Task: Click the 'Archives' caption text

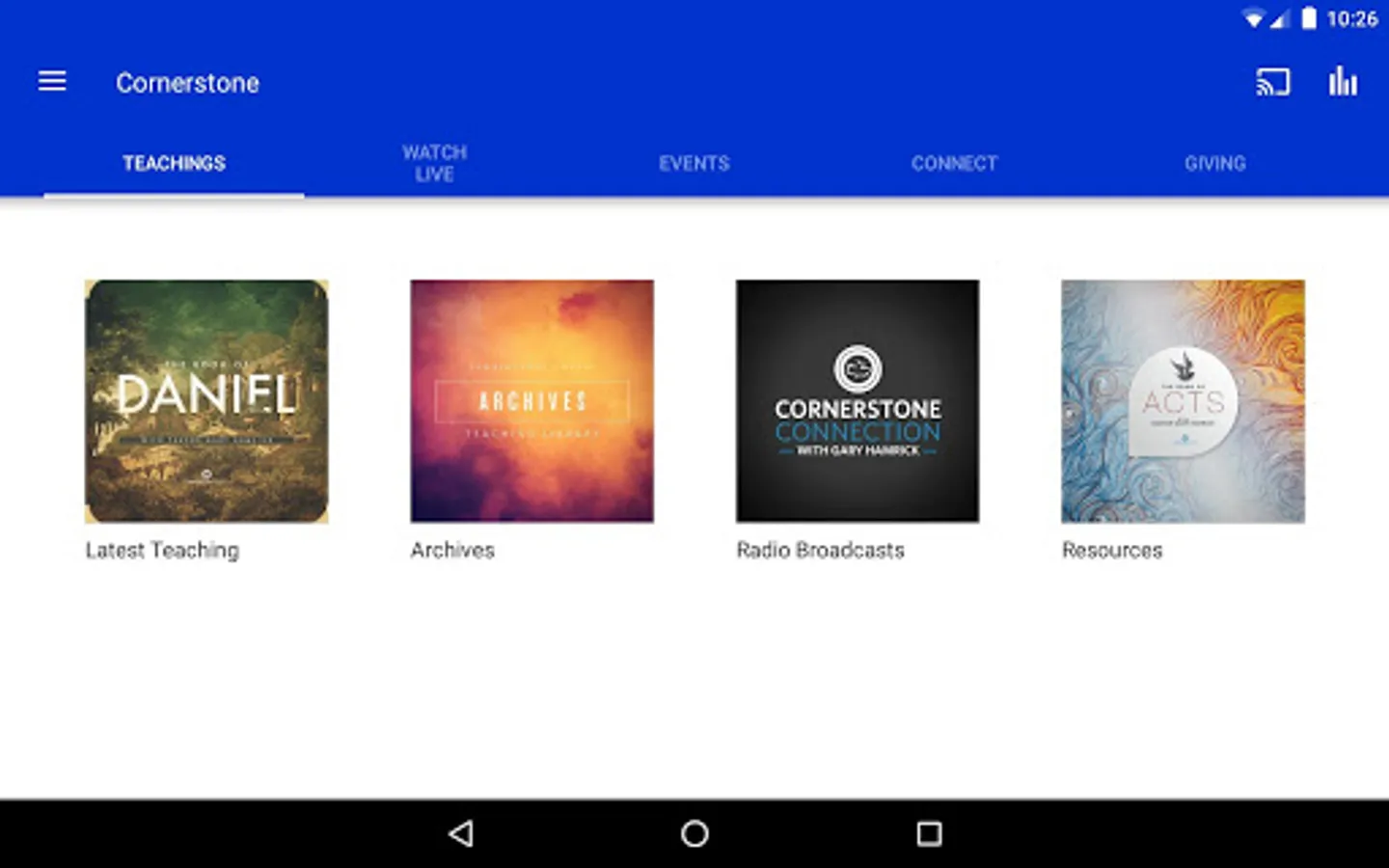Action: [452, 550]
